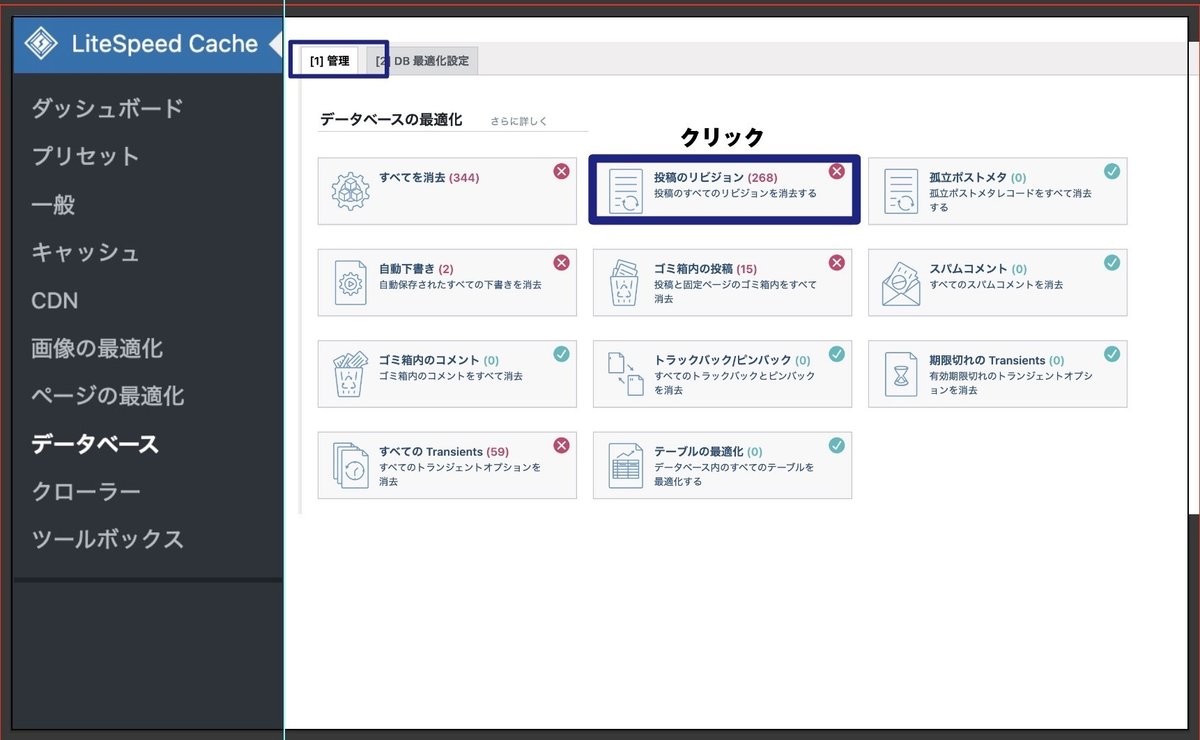Click テーブルの最適化 (0) title
The height and width of the screenshot is (740, 1200).
708,452
